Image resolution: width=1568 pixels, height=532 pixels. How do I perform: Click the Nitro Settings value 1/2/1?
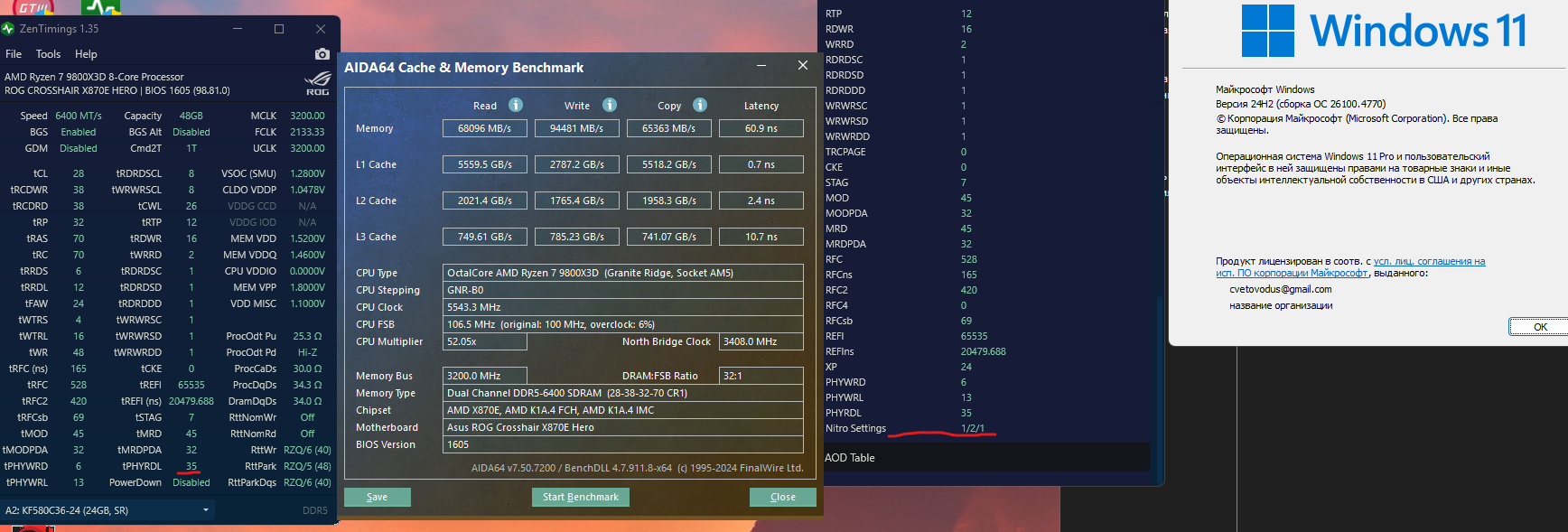(x=973, y=428)
